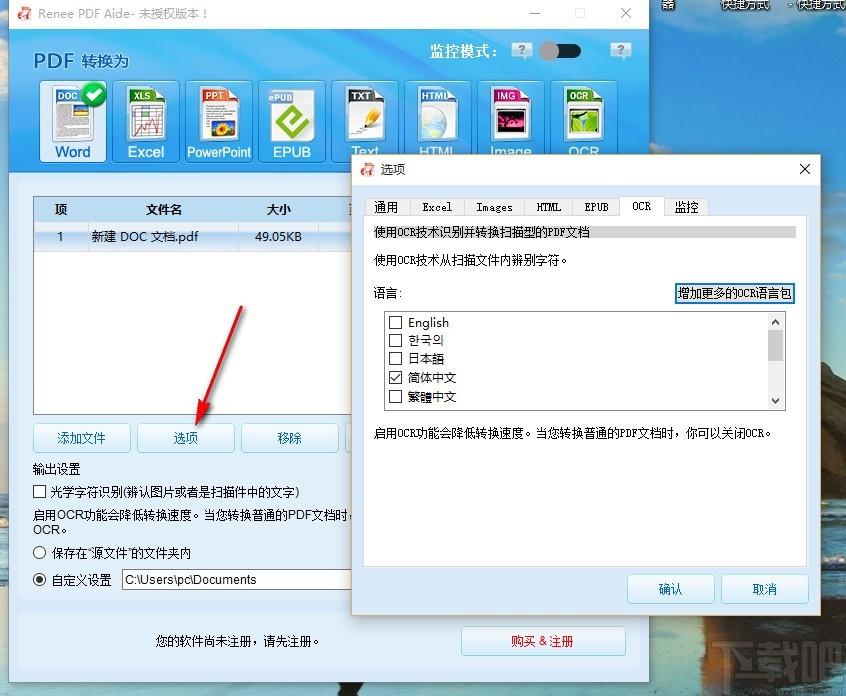Click the 大小 column header
Screen dimensions: 846x696
(278, 209)
